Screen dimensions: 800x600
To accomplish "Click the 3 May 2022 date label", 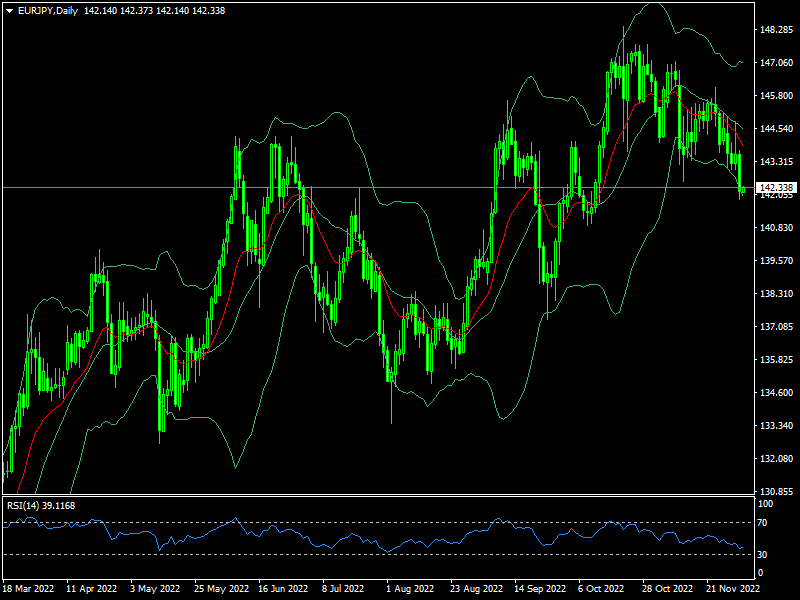I will coord(155,588).
